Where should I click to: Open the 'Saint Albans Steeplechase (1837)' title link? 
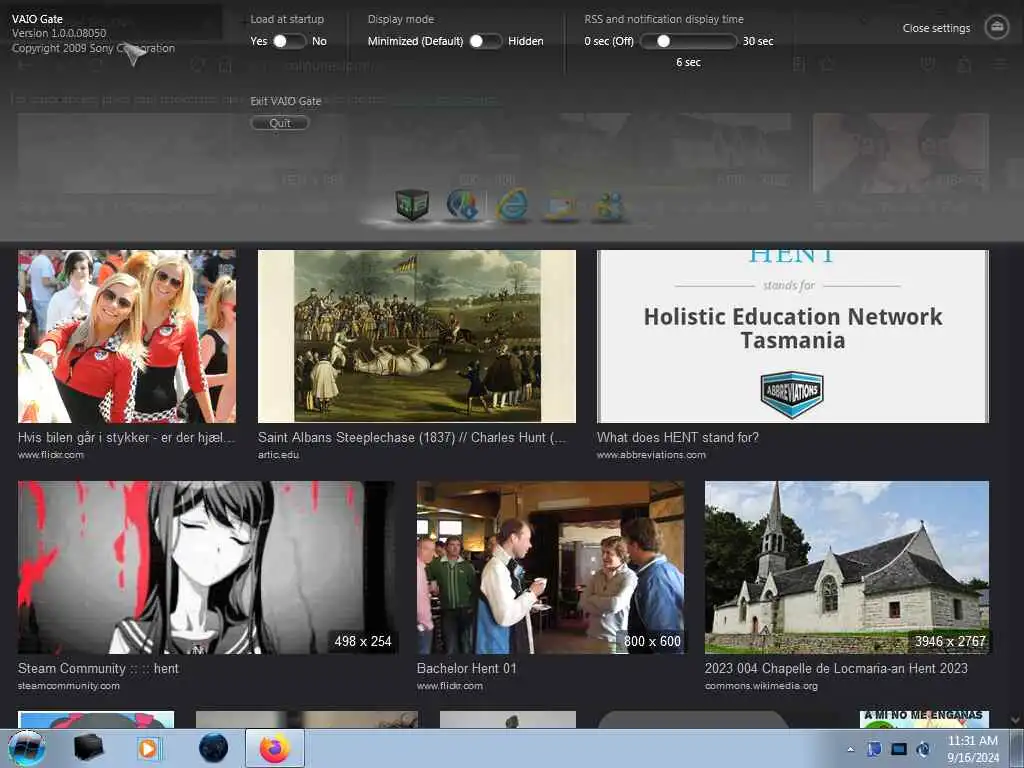click(412, 438)
